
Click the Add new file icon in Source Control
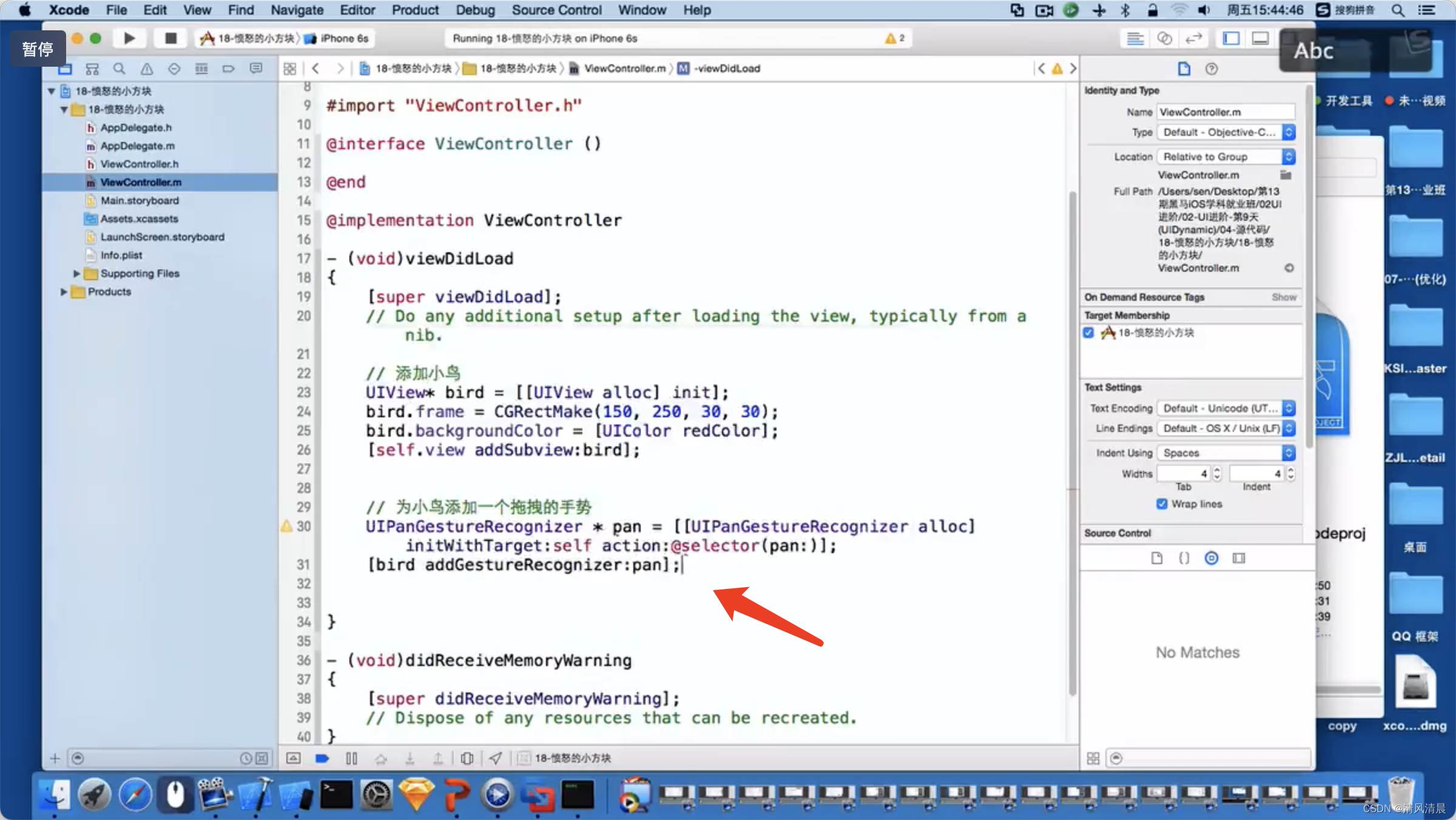coord(1157,558)
